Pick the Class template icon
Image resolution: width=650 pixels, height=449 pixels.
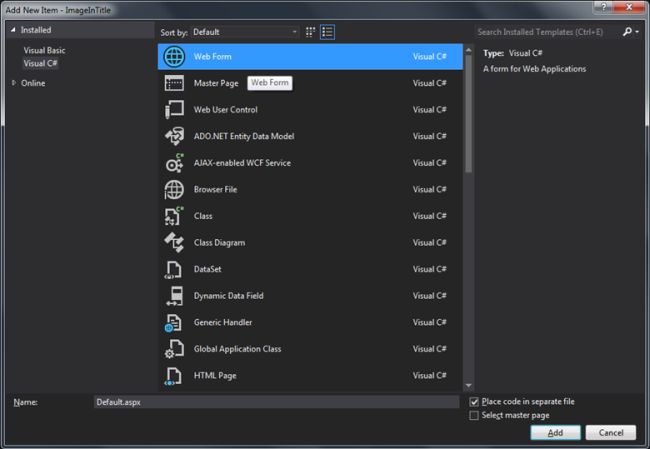click(x=174, y=216)
